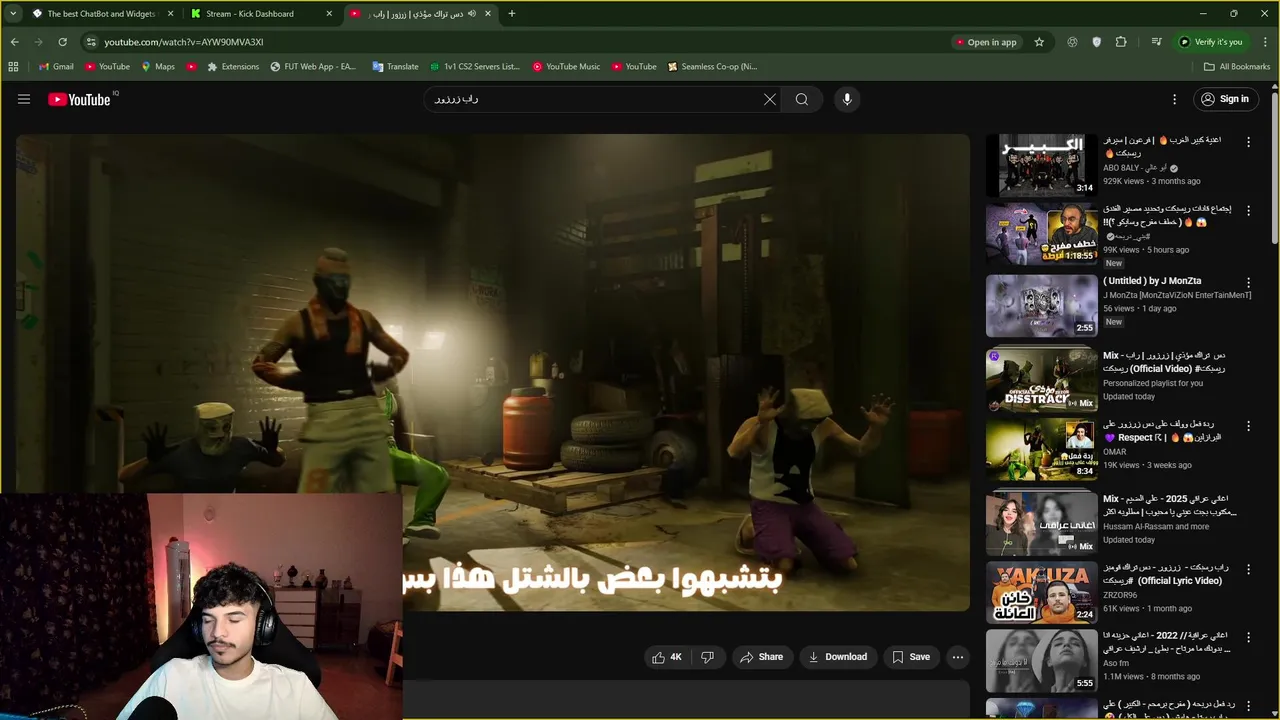
Task: Mute the YouTube tab via speaker icon
Action: point(471,14)
